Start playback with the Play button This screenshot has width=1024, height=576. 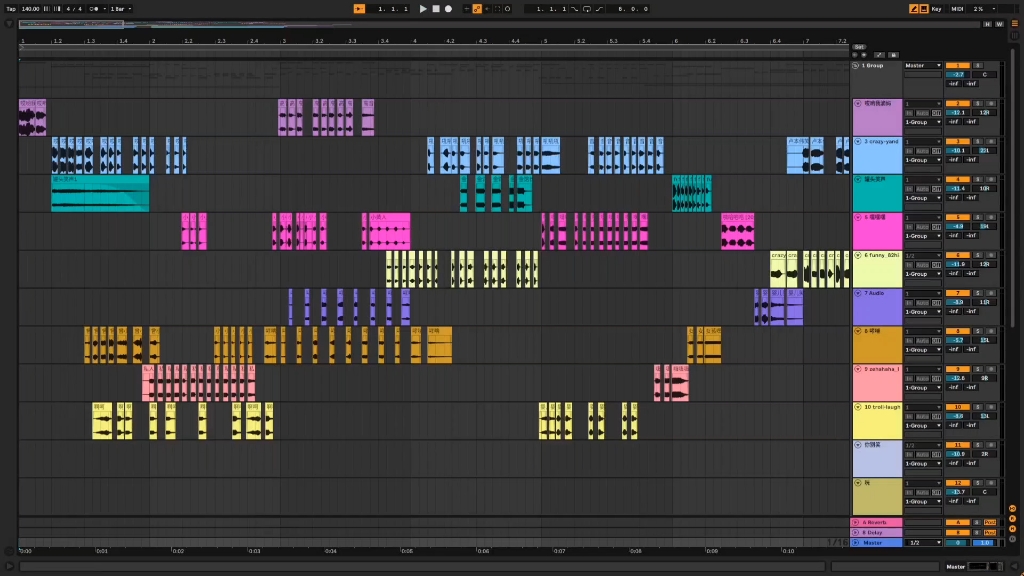coord(423,9)
